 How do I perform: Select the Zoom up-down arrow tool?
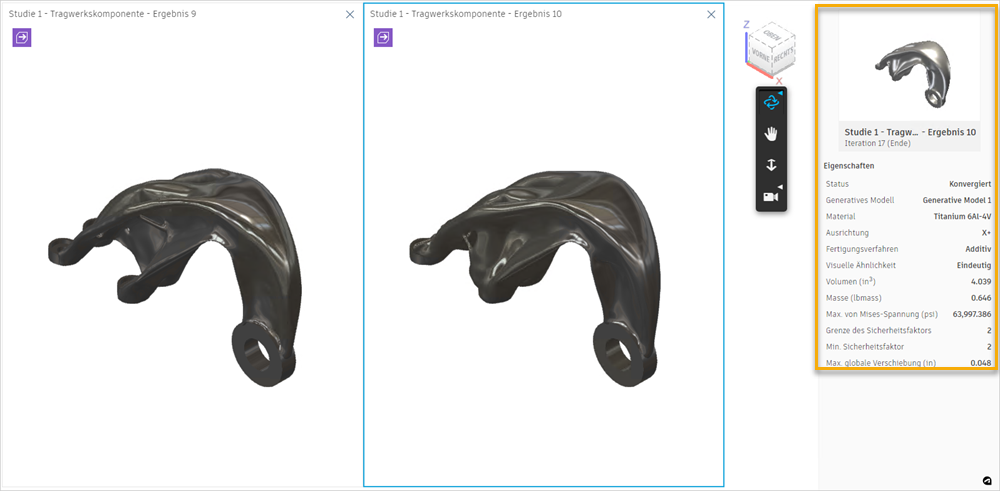point(771,165)
